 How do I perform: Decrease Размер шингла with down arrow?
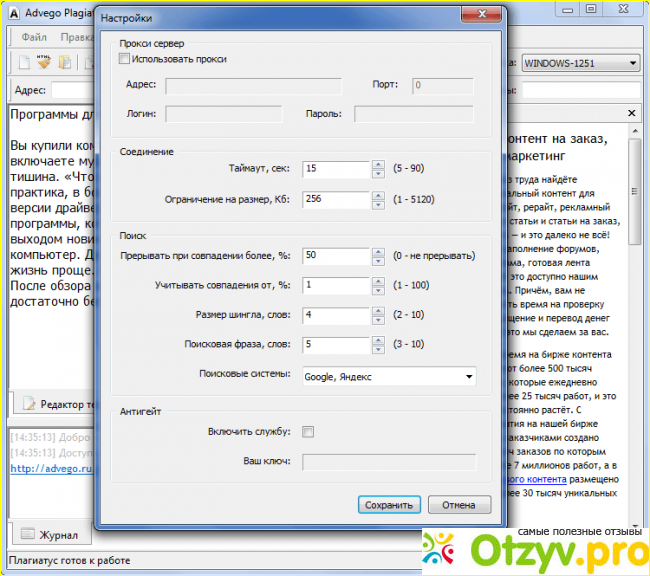pyautogui.click(x=377, y=321)
